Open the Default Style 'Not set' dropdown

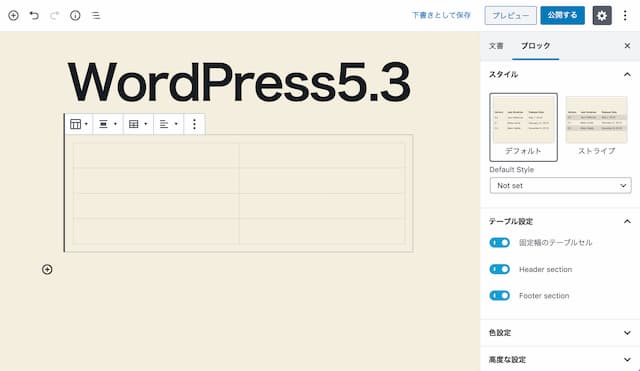click(560, 186)
